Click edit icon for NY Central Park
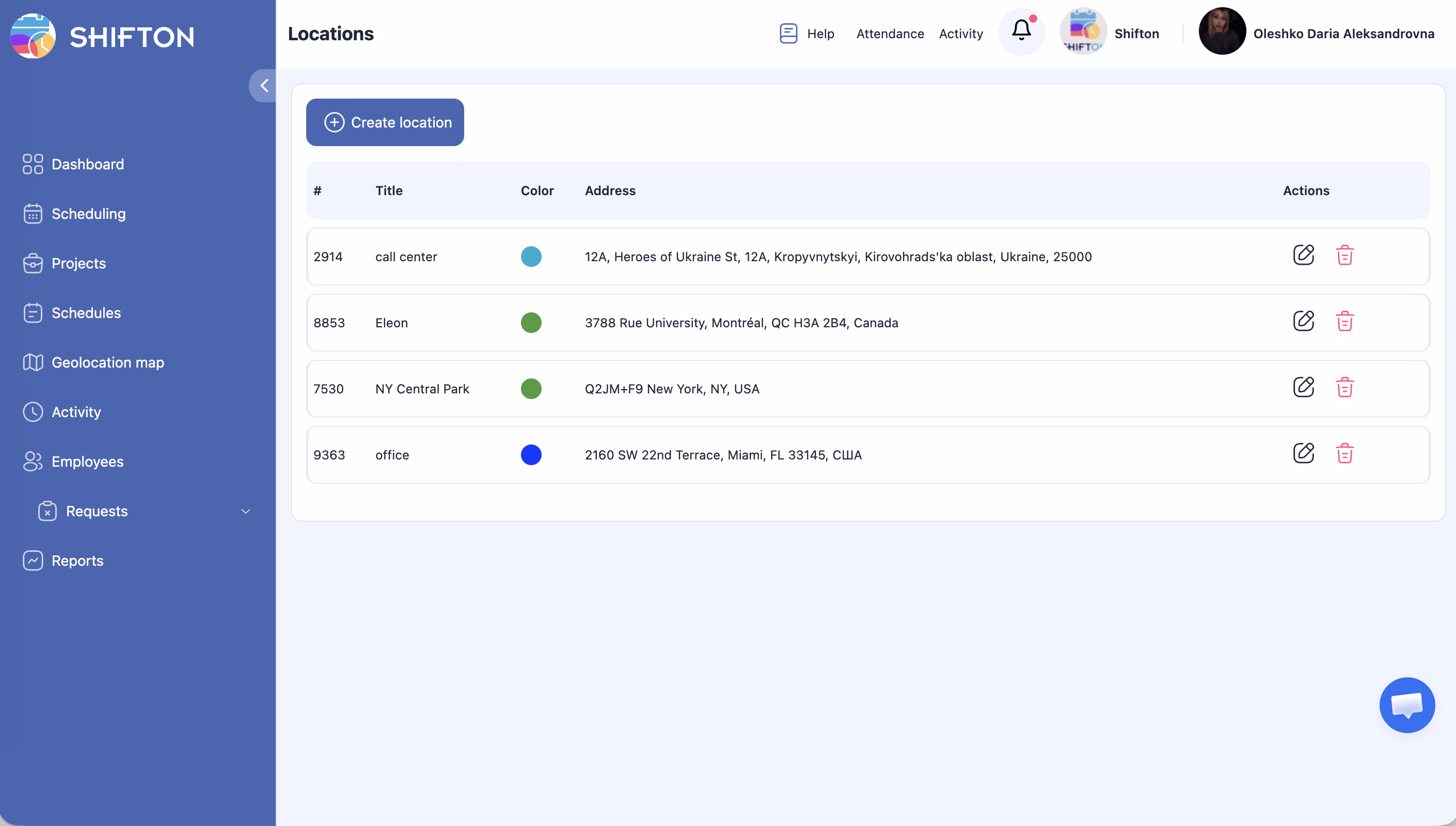The height and width of the screenshot is (826, 1456). [x=1303, y=388]
